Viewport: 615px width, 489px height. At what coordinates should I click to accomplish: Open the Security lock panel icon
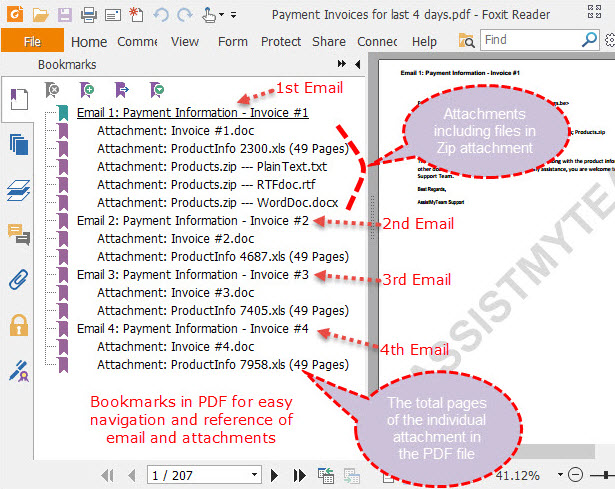coord(19,324)
